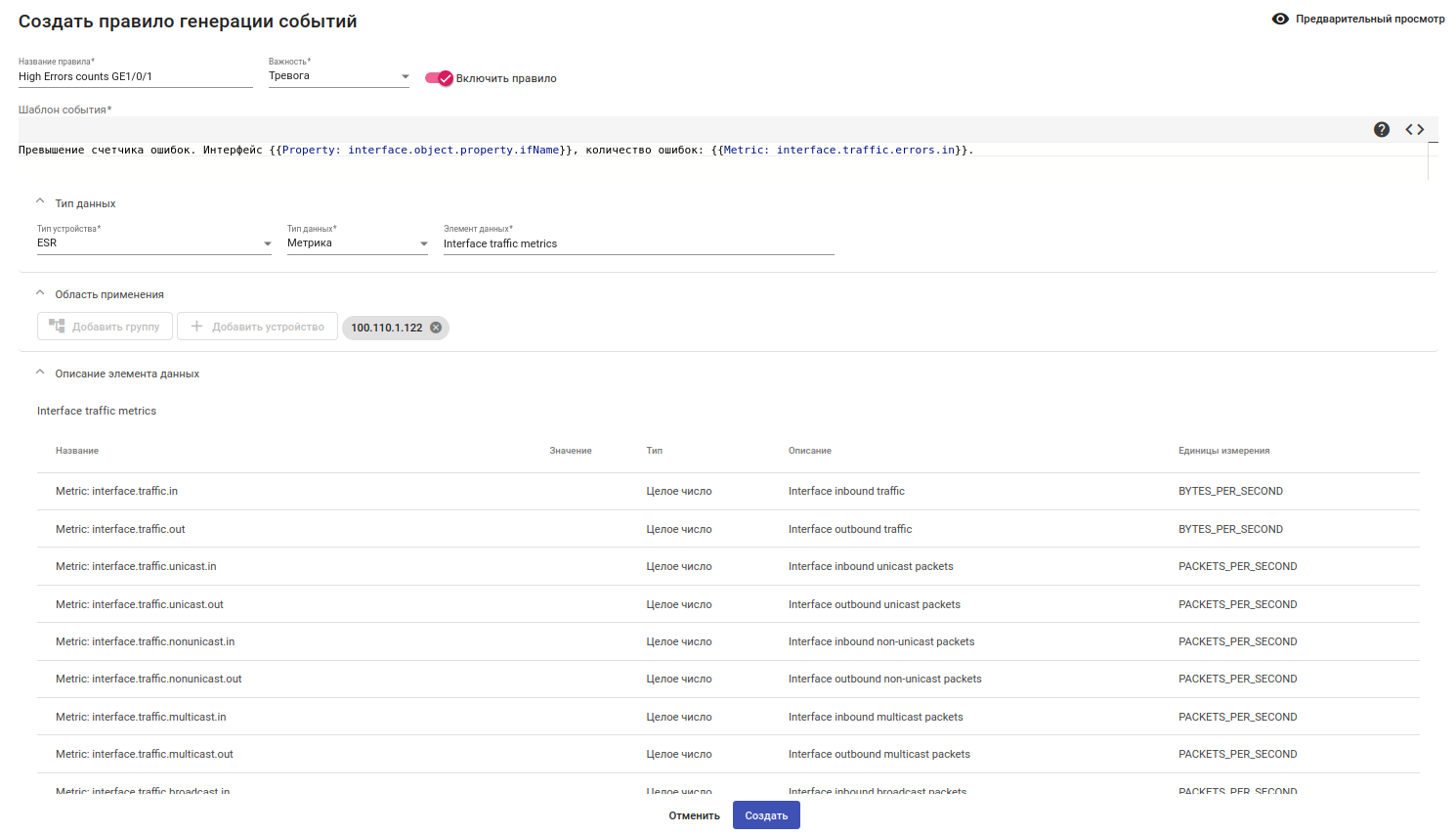The width and height of the screenshot is (1456, 835).
Task: Remove the 100.110.1.122 device chip
Action: [436, 328]
